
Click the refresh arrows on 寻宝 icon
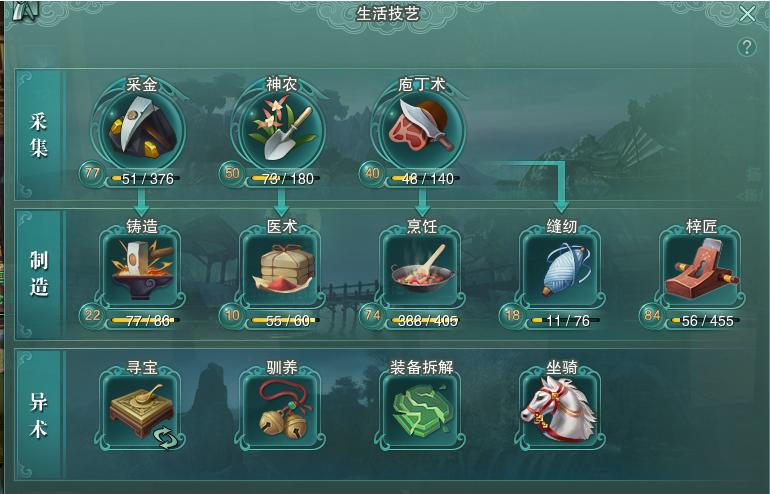pyautogui.click(x=164, y=437)
